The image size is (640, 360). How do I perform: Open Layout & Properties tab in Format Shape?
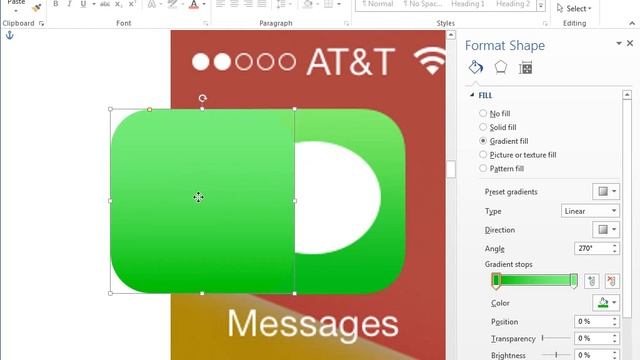click(x=525, y=68)
